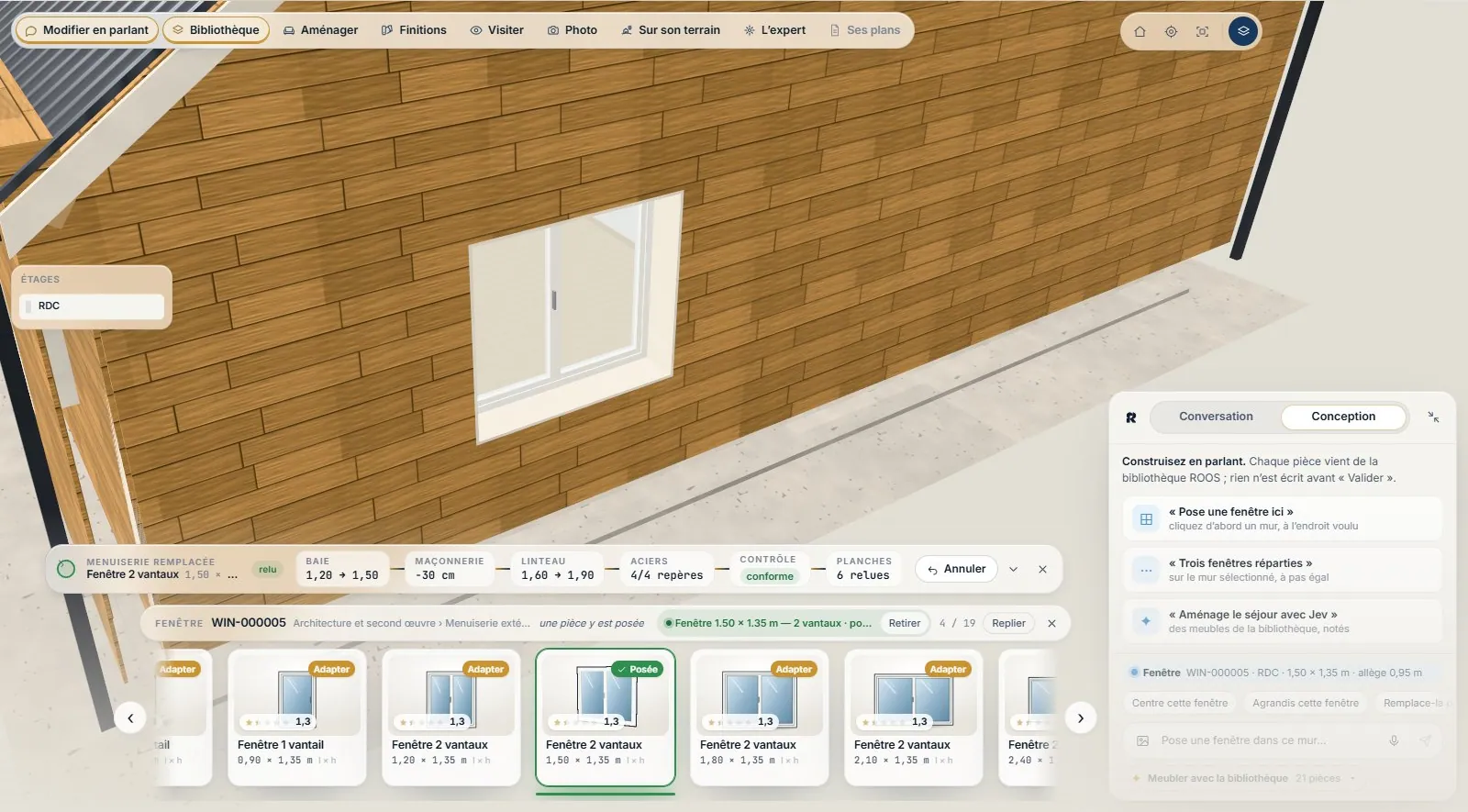The image size is (1468, 812).
Task: Expand the chevron next to Annuler
Action: coord(1013,569)
